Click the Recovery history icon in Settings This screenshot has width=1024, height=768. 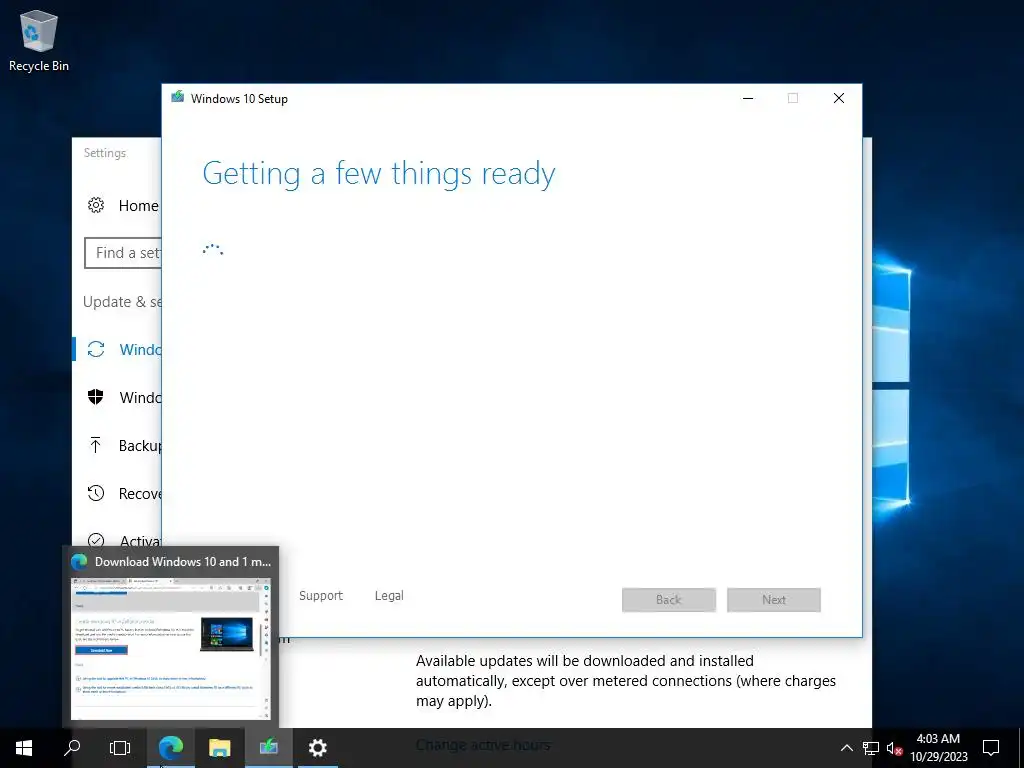click(x=96, y=493)
